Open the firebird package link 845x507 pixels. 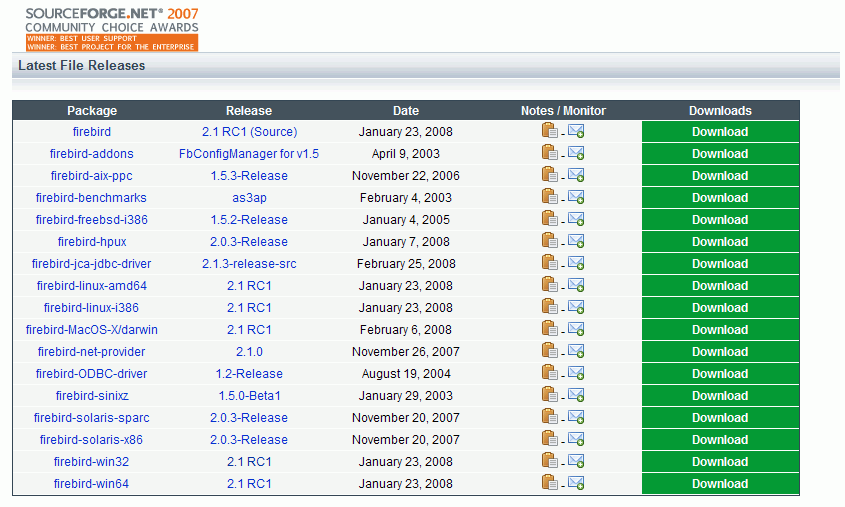(92, 131)
